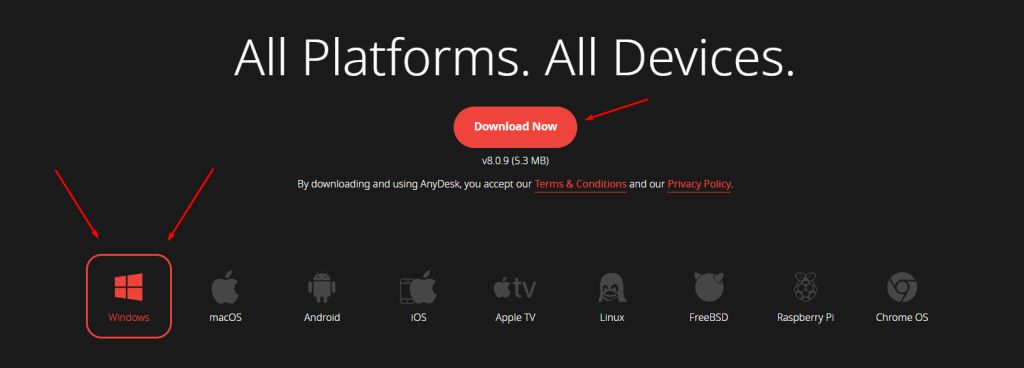Screen dimensions: 1024x368
Task: Click the Chrome OS platform label
Action: tap(902, 318)
